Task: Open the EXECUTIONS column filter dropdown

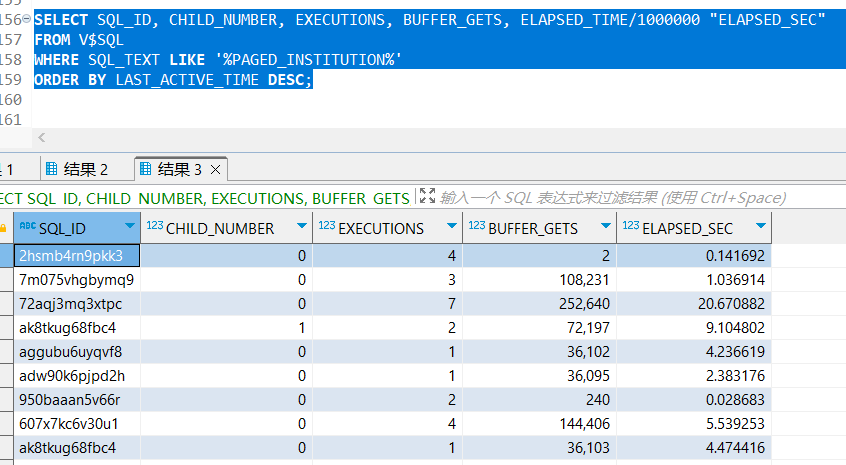Action: [452, 225]
